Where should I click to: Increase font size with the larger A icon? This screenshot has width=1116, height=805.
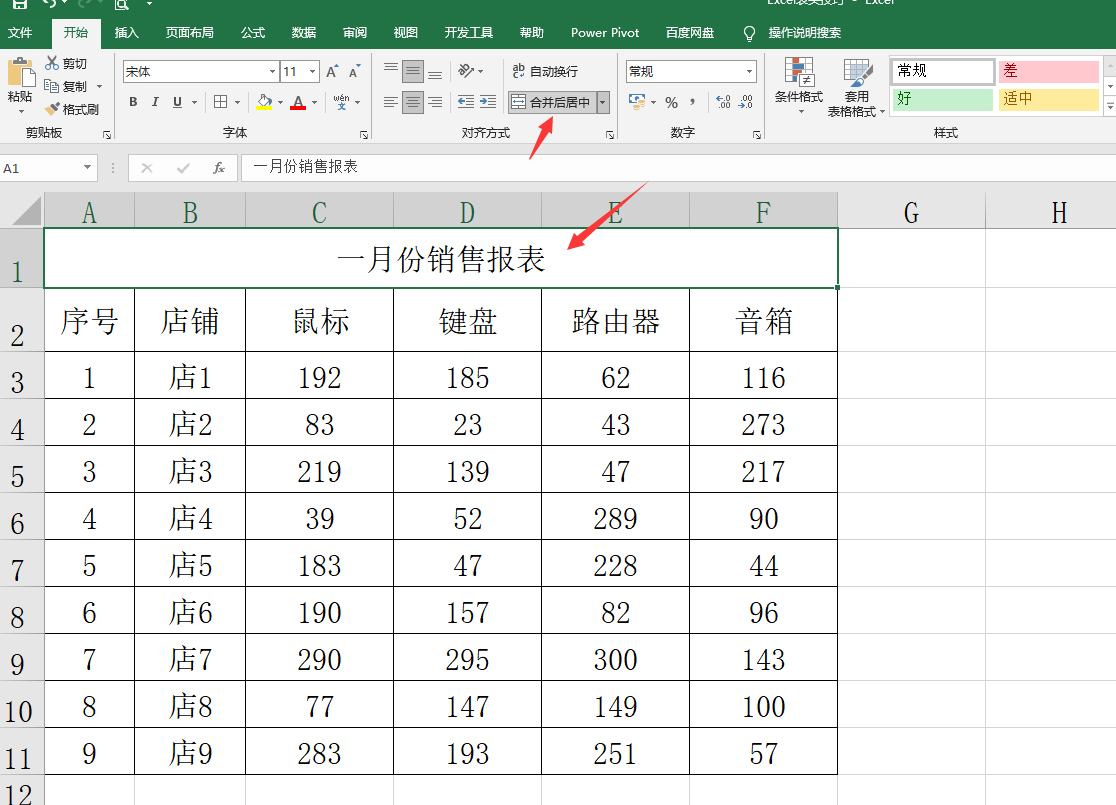(x=332, y=71)
